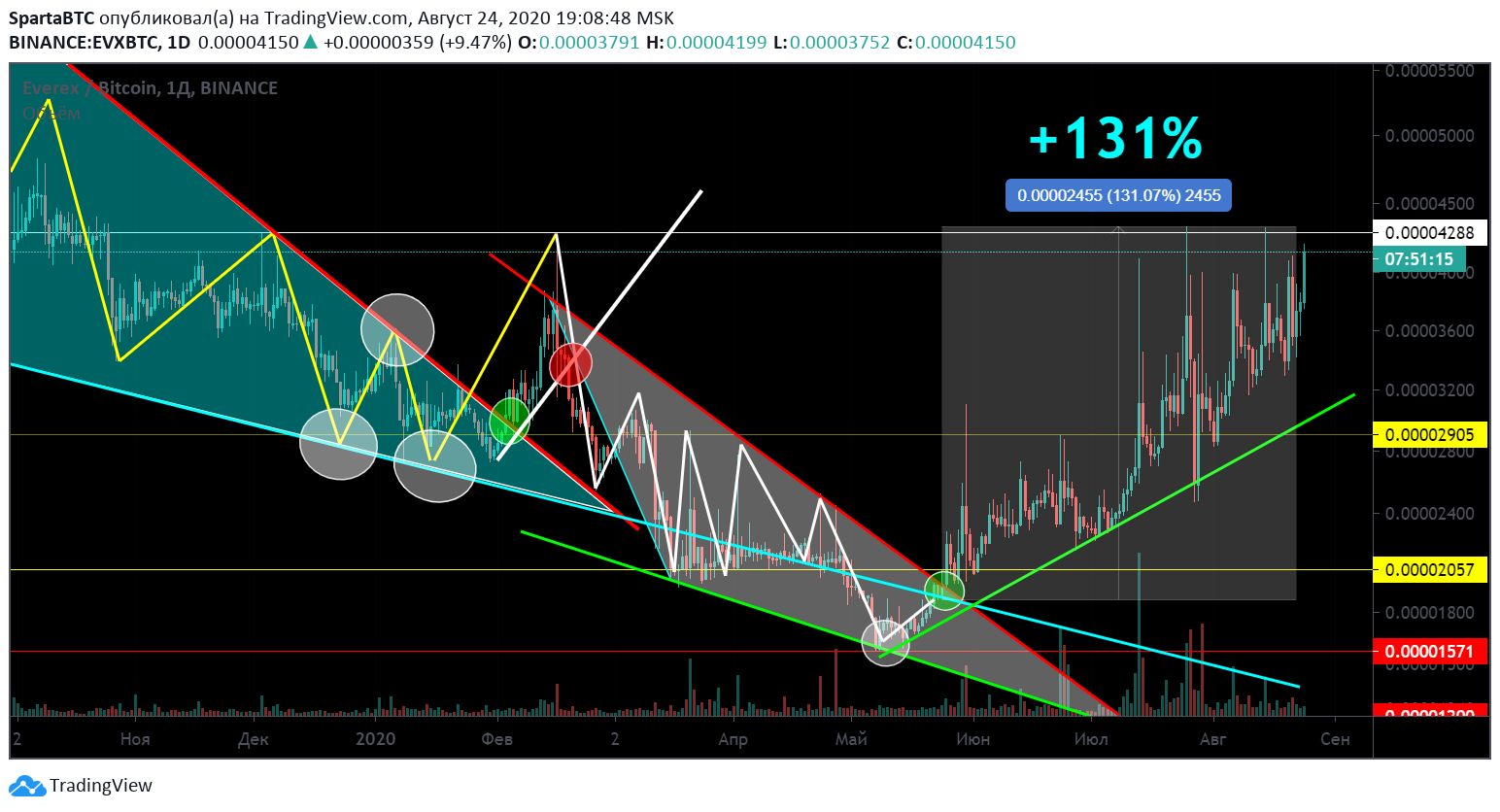This screenshot has height=812, width=1500.
Task: Click the TradingView brand text at bottom
Action: pos(101,786)
